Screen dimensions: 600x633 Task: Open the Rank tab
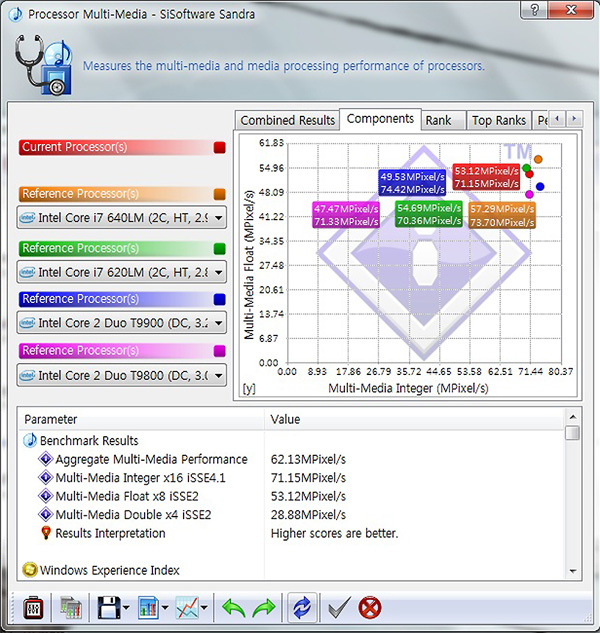pos(443,120)
